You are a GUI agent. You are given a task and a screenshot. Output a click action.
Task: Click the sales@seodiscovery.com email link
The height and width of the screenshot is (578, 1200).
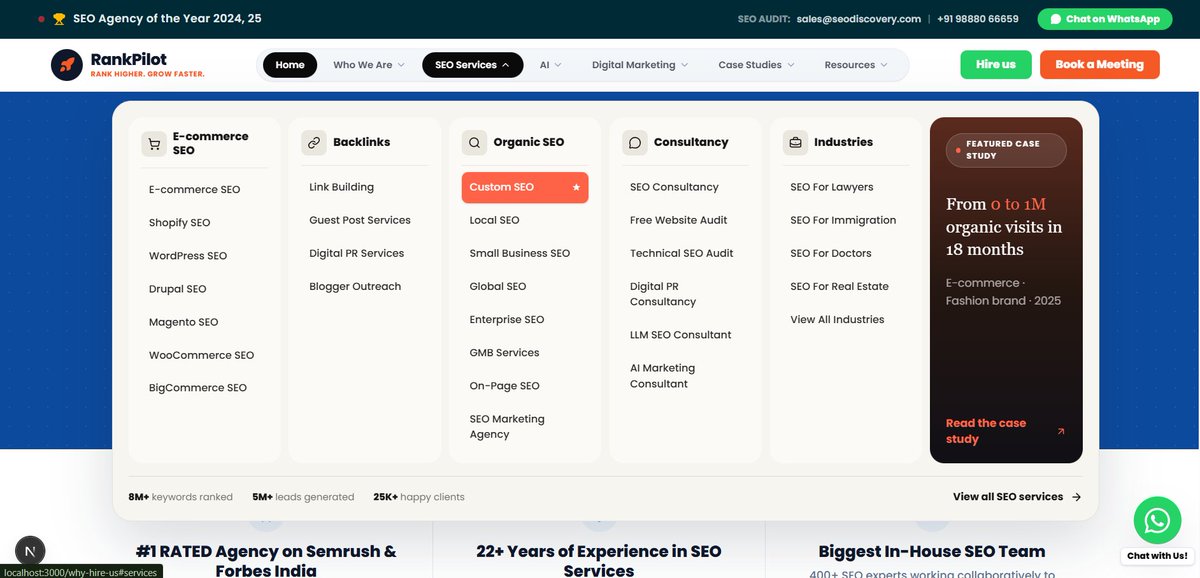(x=859, y=19)
